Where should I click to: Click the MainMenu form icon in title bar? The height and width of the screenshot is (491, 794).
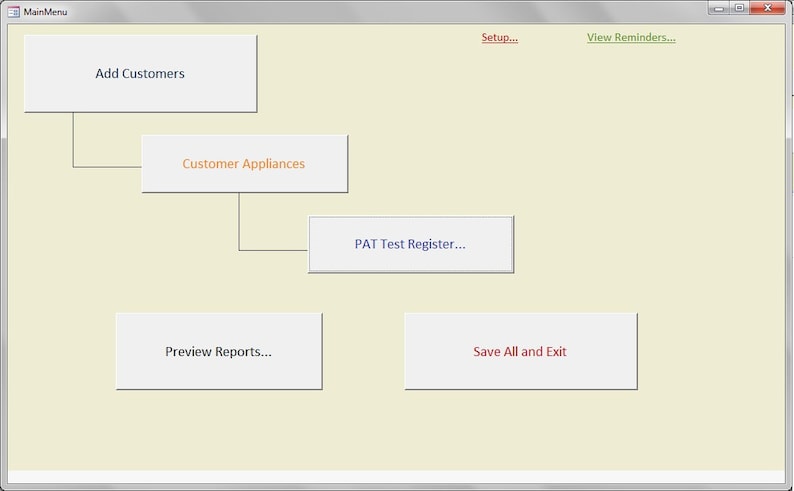14,12
